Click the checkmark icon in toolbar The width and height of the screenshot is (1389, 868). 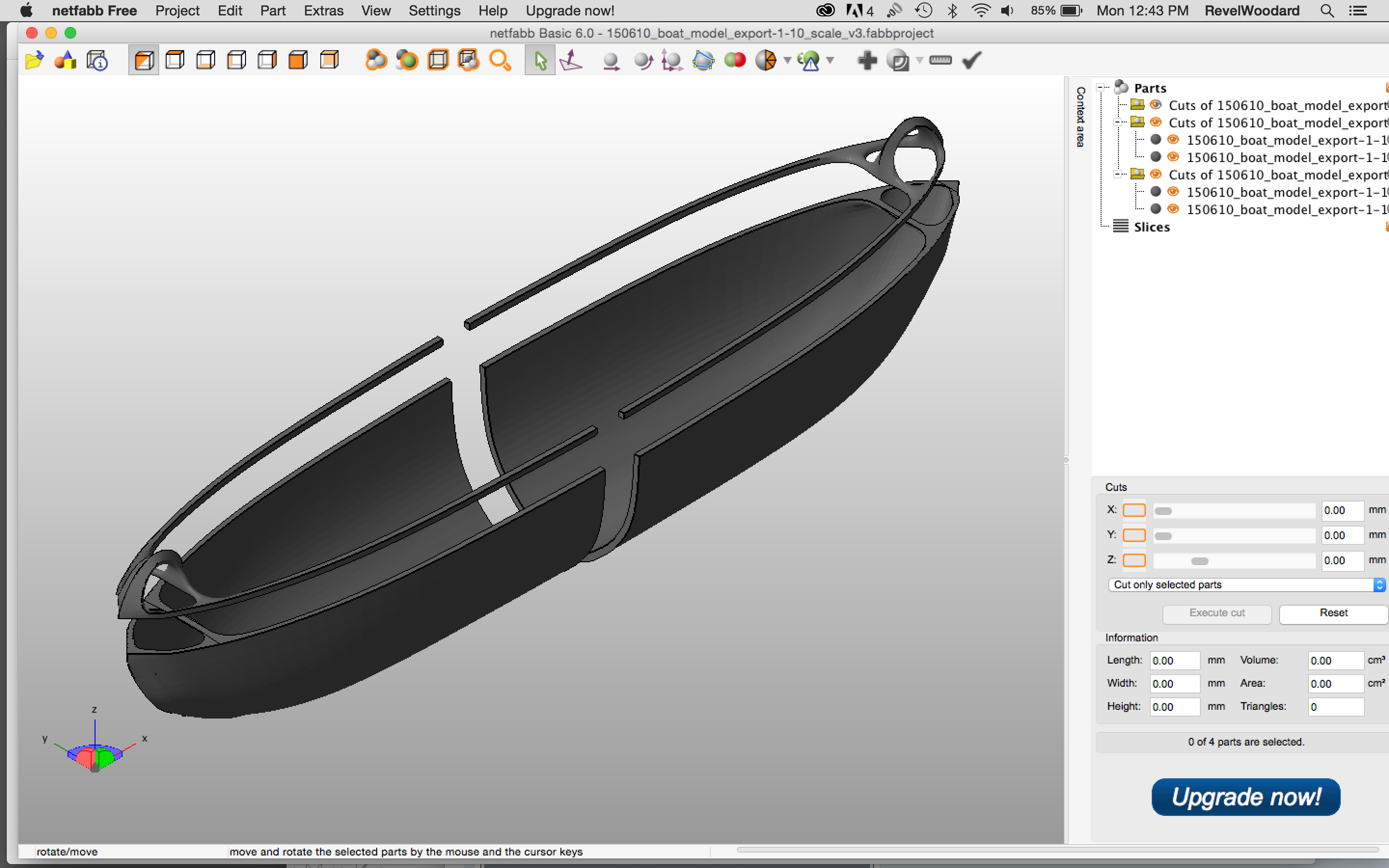click(972, 60)
